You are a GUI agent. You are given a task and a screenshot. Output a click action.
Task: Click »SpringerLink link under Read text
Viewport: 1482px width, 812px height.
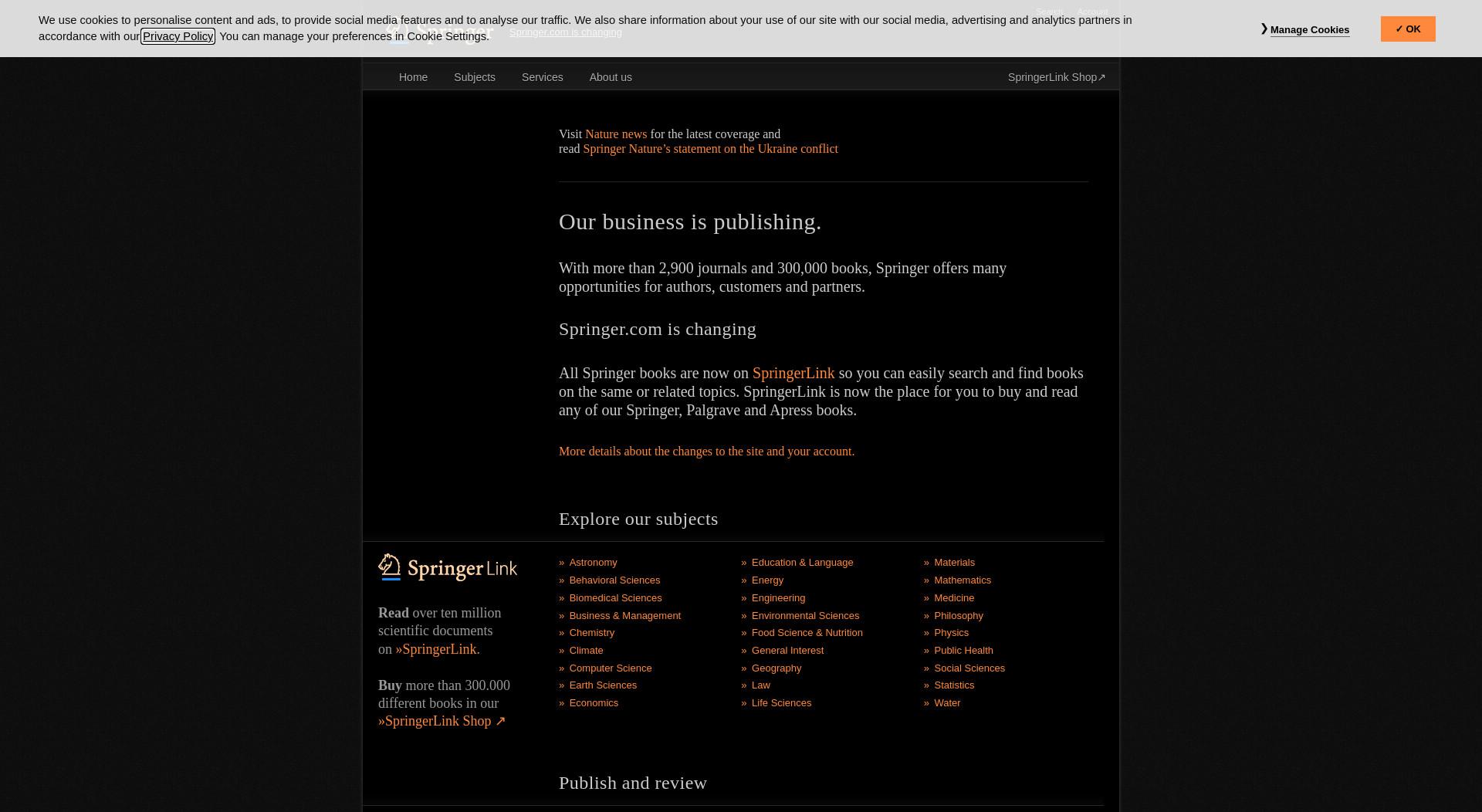click(x=436, y=649)
